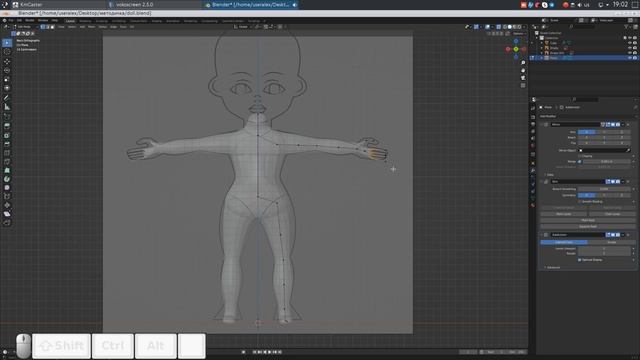This screenshot has height=360, width=640.
Task: Click the viewport zoom magnifier gizmo
Action: (523, 63)
